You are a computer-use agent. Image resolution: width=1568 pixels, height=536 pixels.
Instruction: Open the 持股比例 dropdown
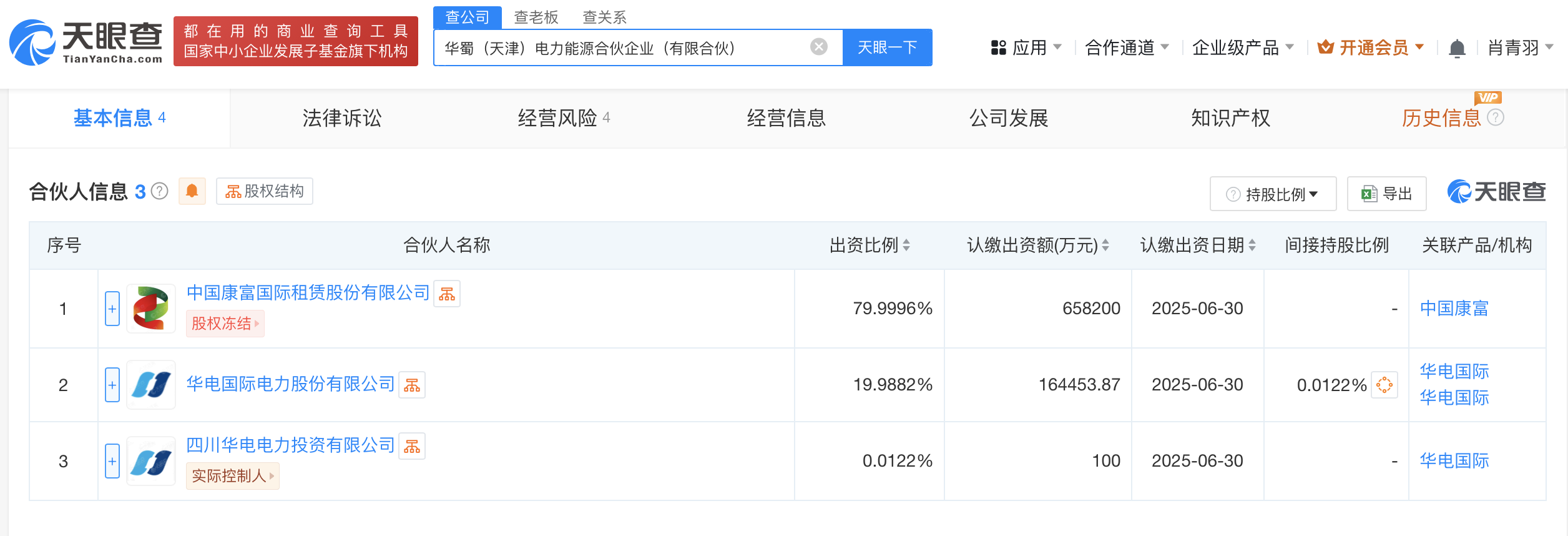point(1273,194)
